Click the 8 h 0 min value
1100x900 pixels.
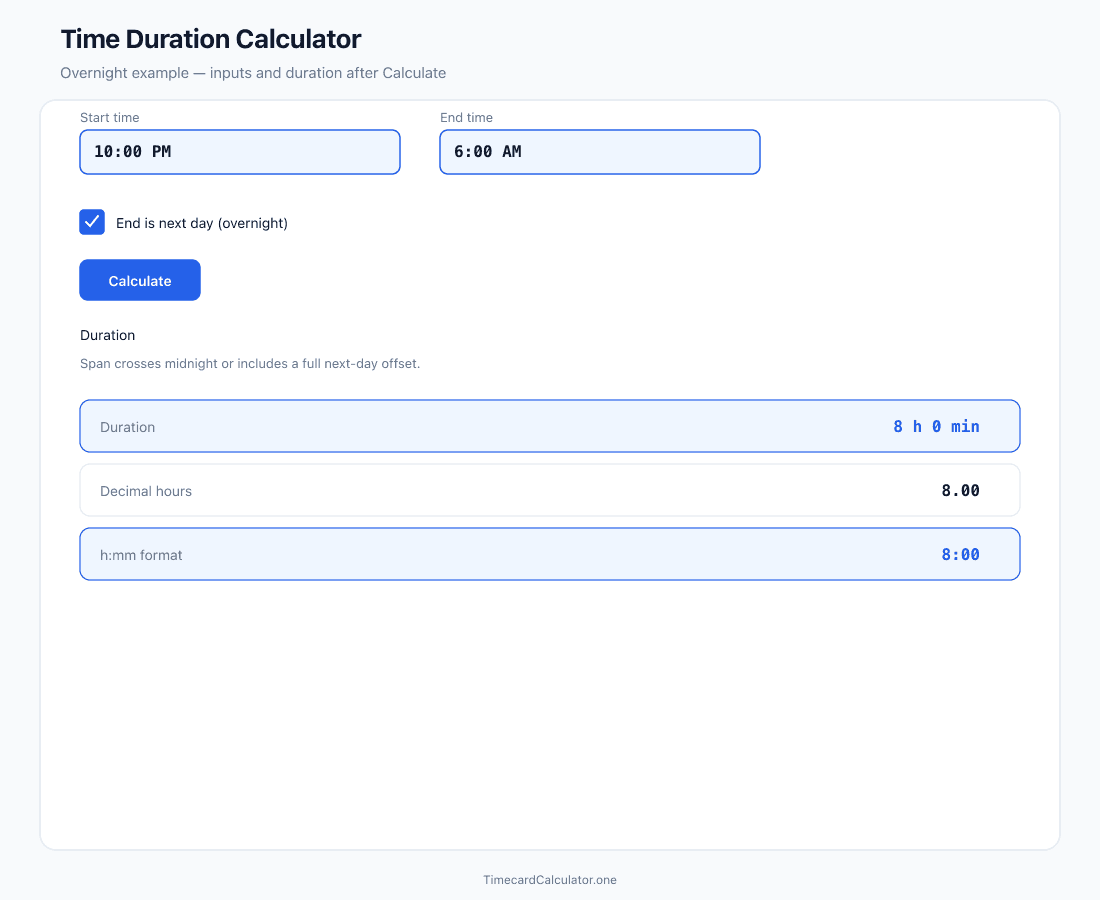(936, 427)
